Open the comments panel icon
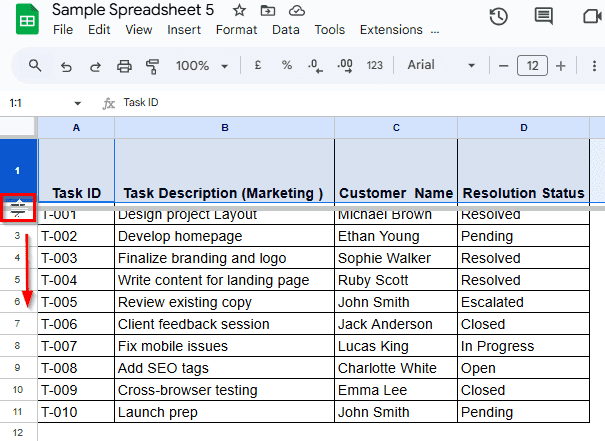Screen dimensions: 605x441 [543, 16]
